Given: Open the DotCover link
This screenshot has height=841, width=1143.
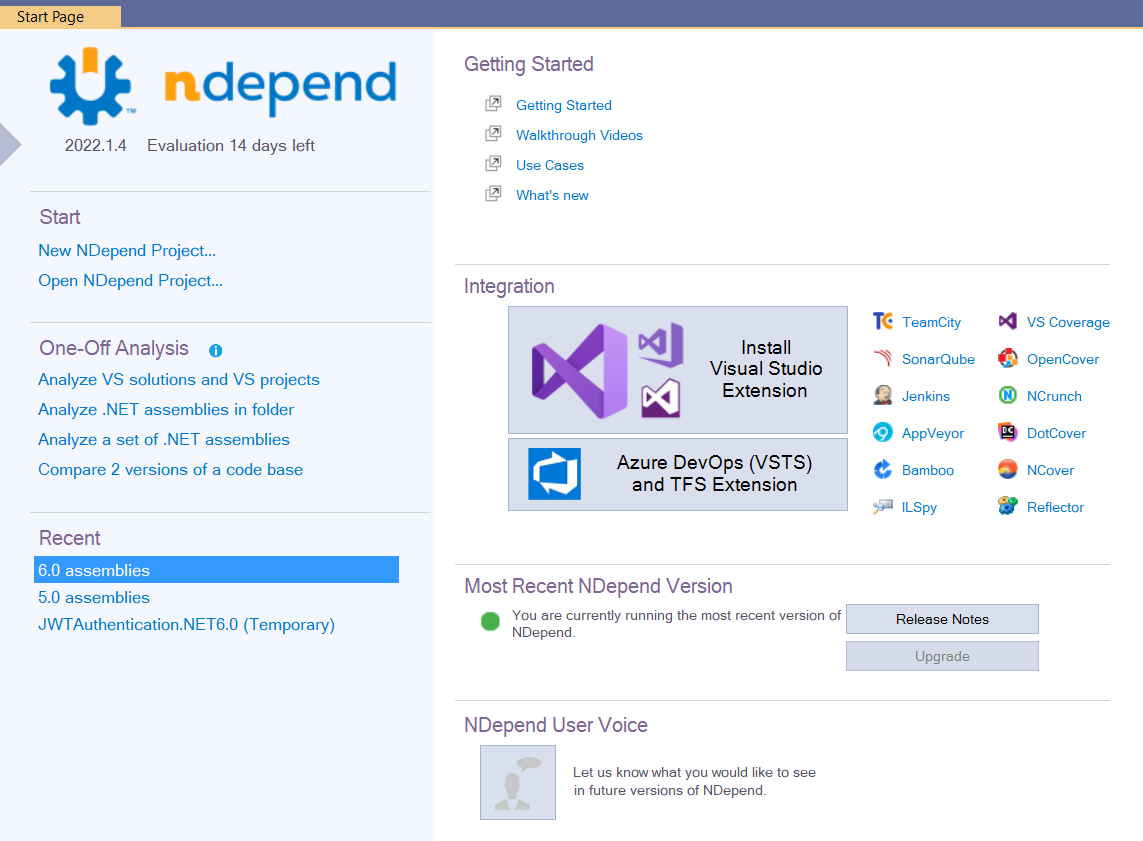Looking at the screenshot, I should pyautogui.click(x=1056, y=434).
